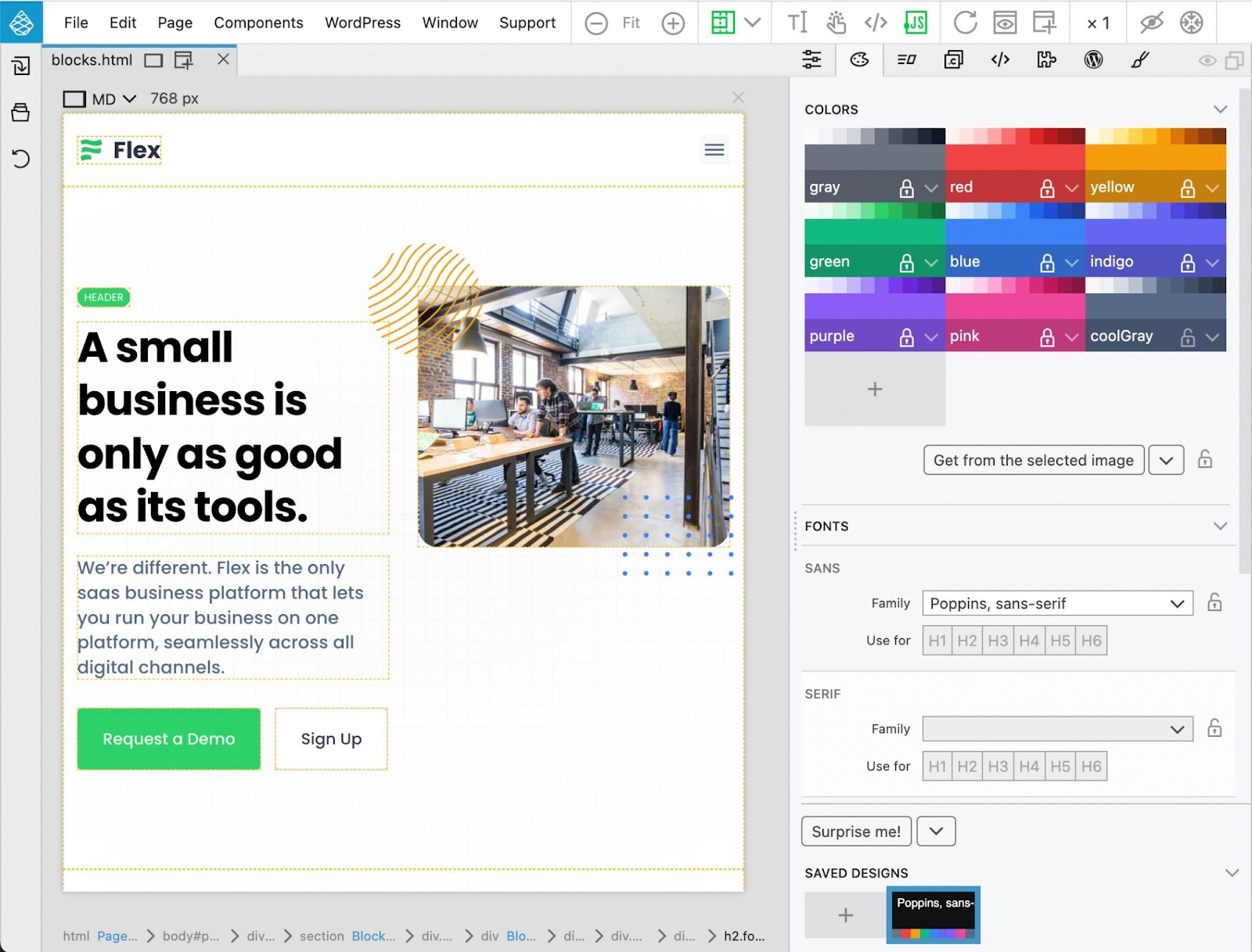1252x952 pixels.
Task: Open the element properties sliders tab
Action: click(812, 60)
